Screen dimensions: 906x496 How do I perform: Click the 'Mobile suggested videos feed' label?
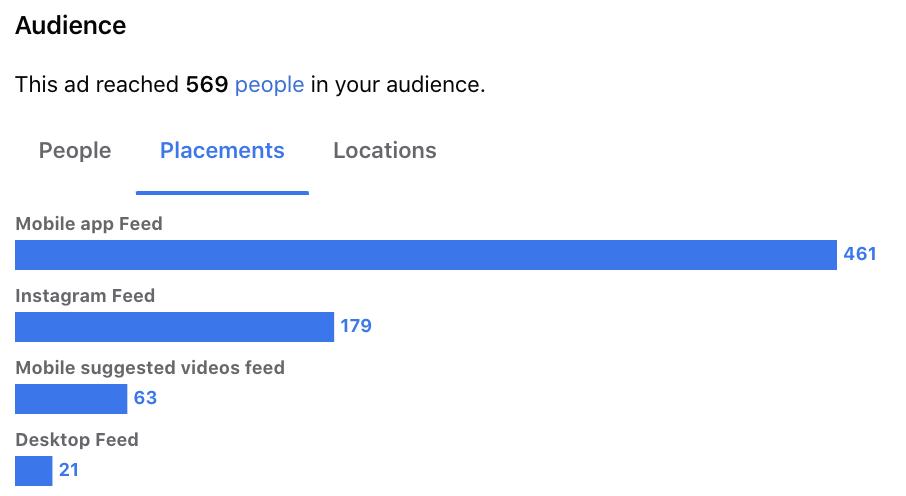(150, 368)
